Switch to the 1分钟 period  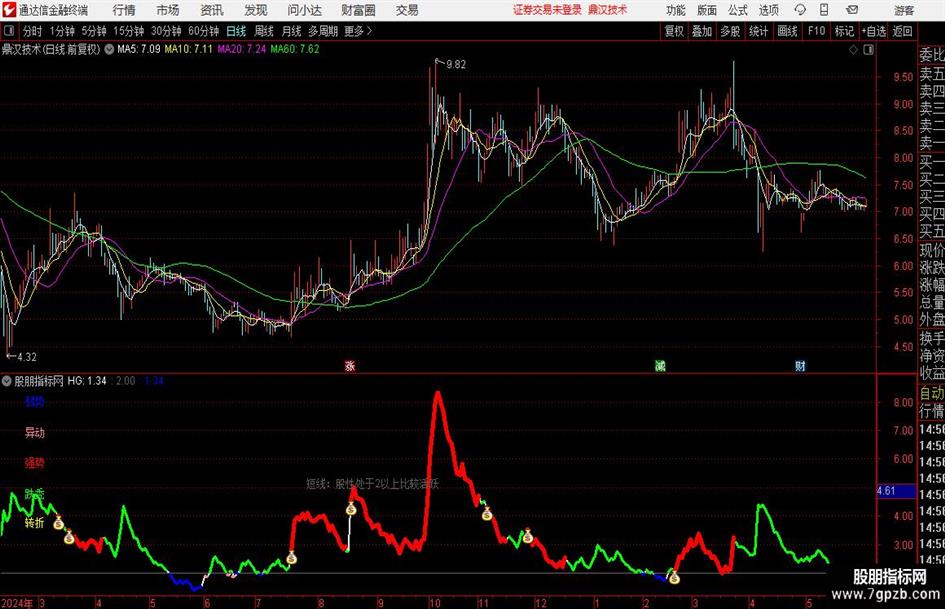[62, 31]
